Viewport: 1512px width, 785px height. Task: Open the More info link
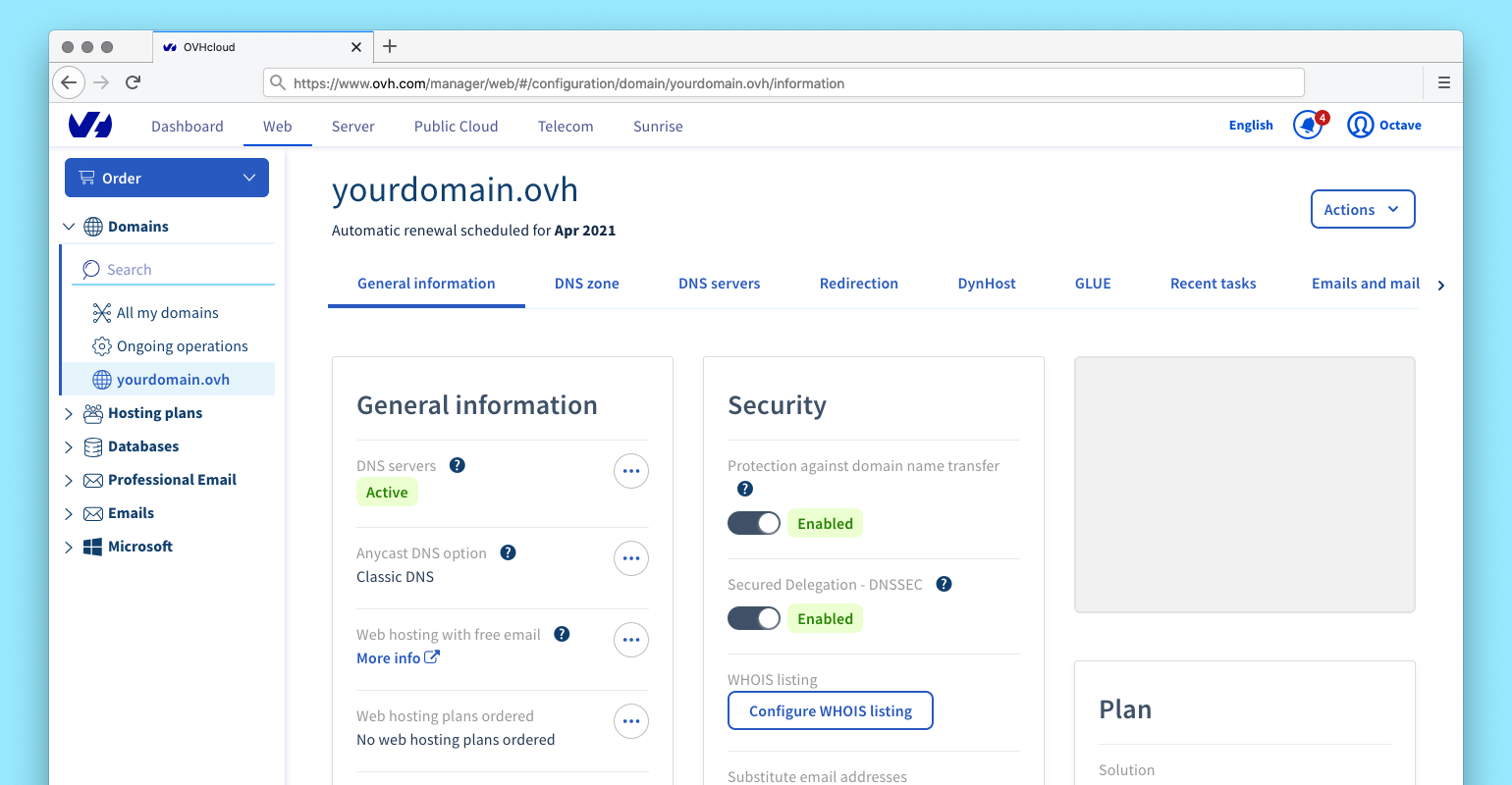(398, 657)
